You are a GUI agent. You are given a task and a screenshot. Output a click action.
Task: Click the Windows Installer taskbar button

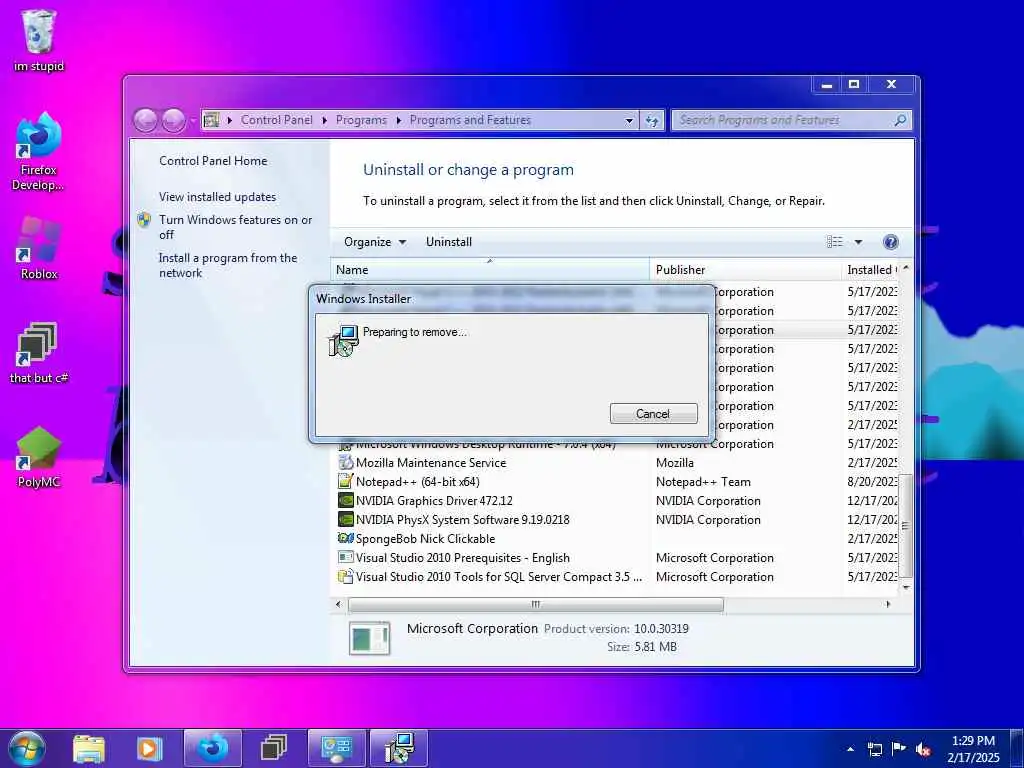click(x=398, y=748)
